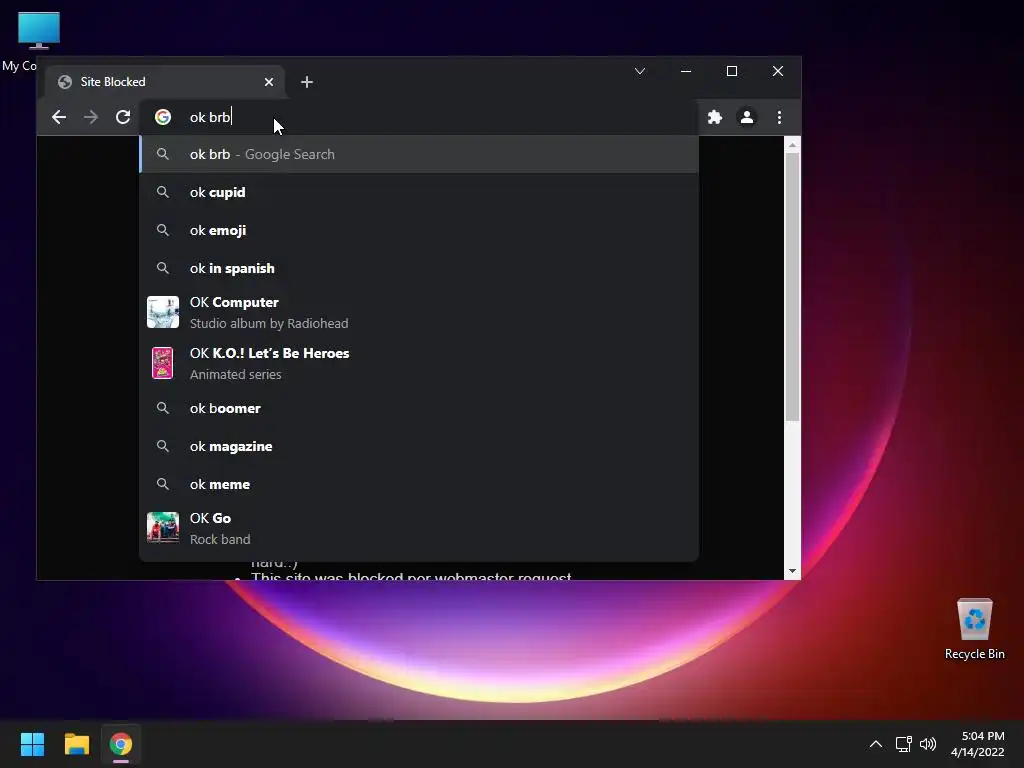1024x768 pixels.
Task: Select the 'ok boomer' suggestion
Action: 419,408
